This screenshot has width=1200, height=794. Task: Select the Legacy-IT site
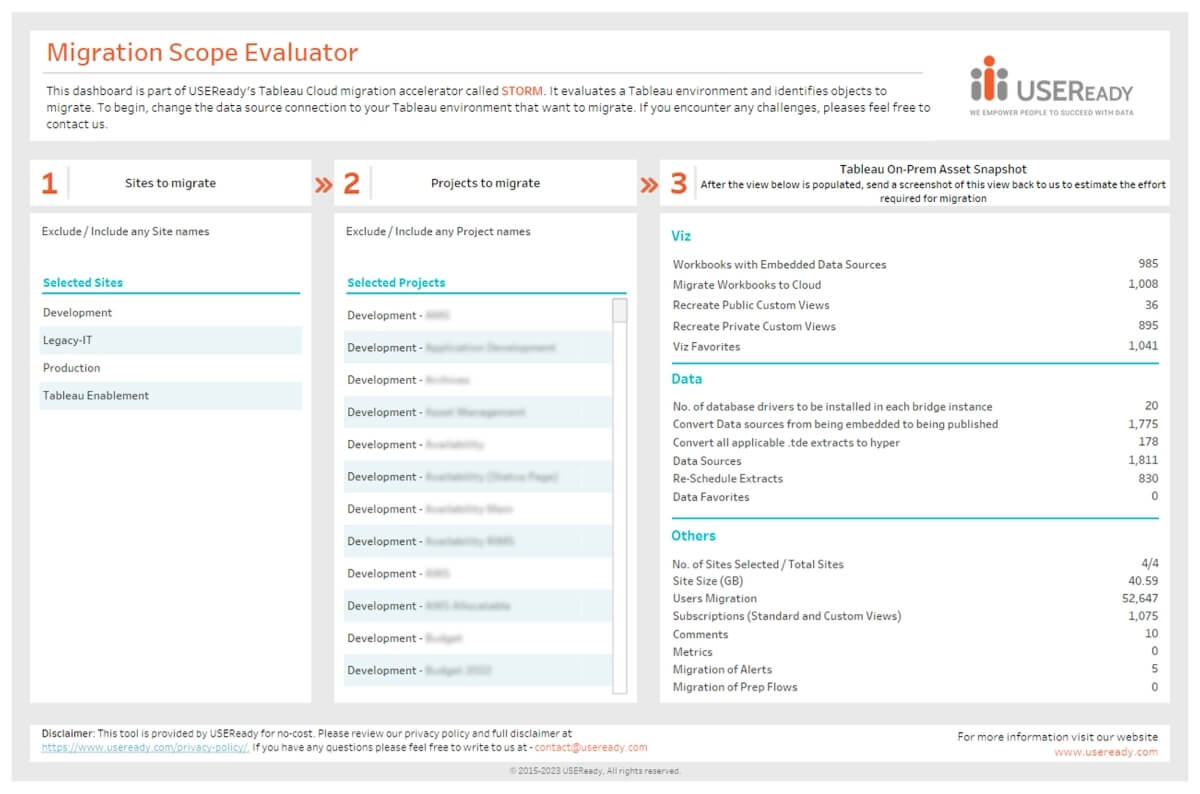tap(170, 340)
